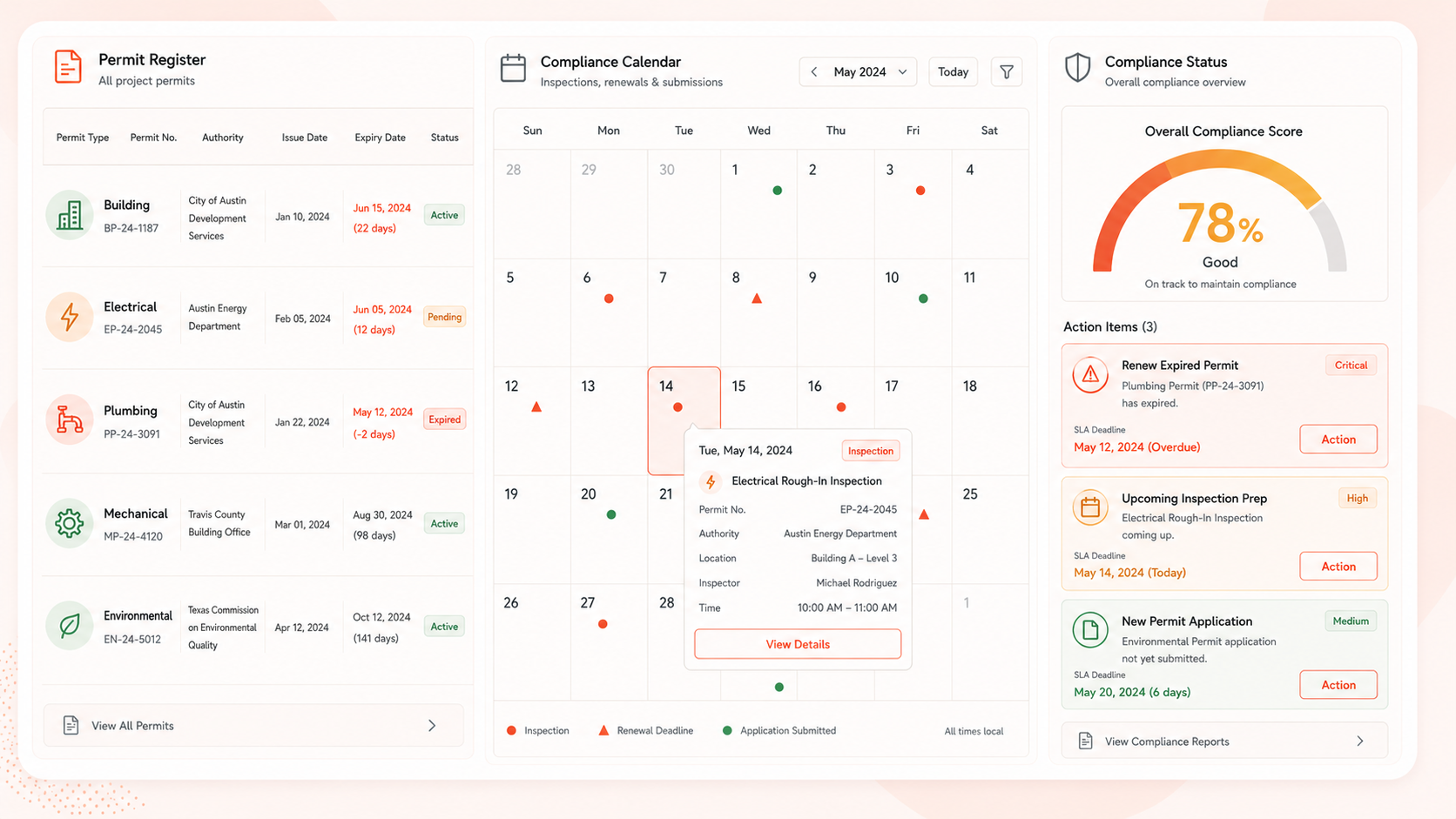Click the Electrical permit lightning icon
1456x819 pixels.
click(70, 317)
